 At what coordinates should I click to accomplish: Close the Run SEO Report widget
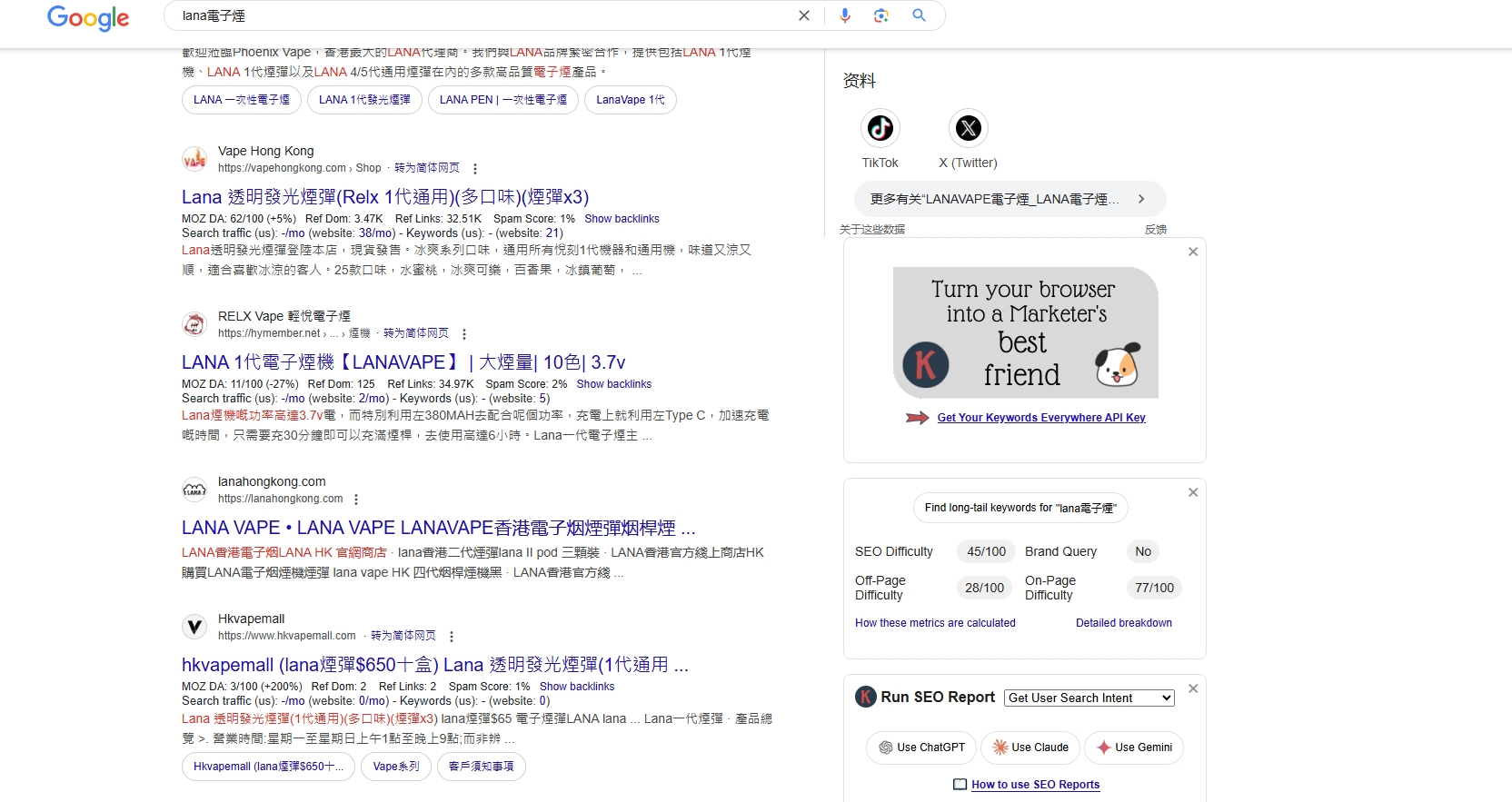(1193, 689)
